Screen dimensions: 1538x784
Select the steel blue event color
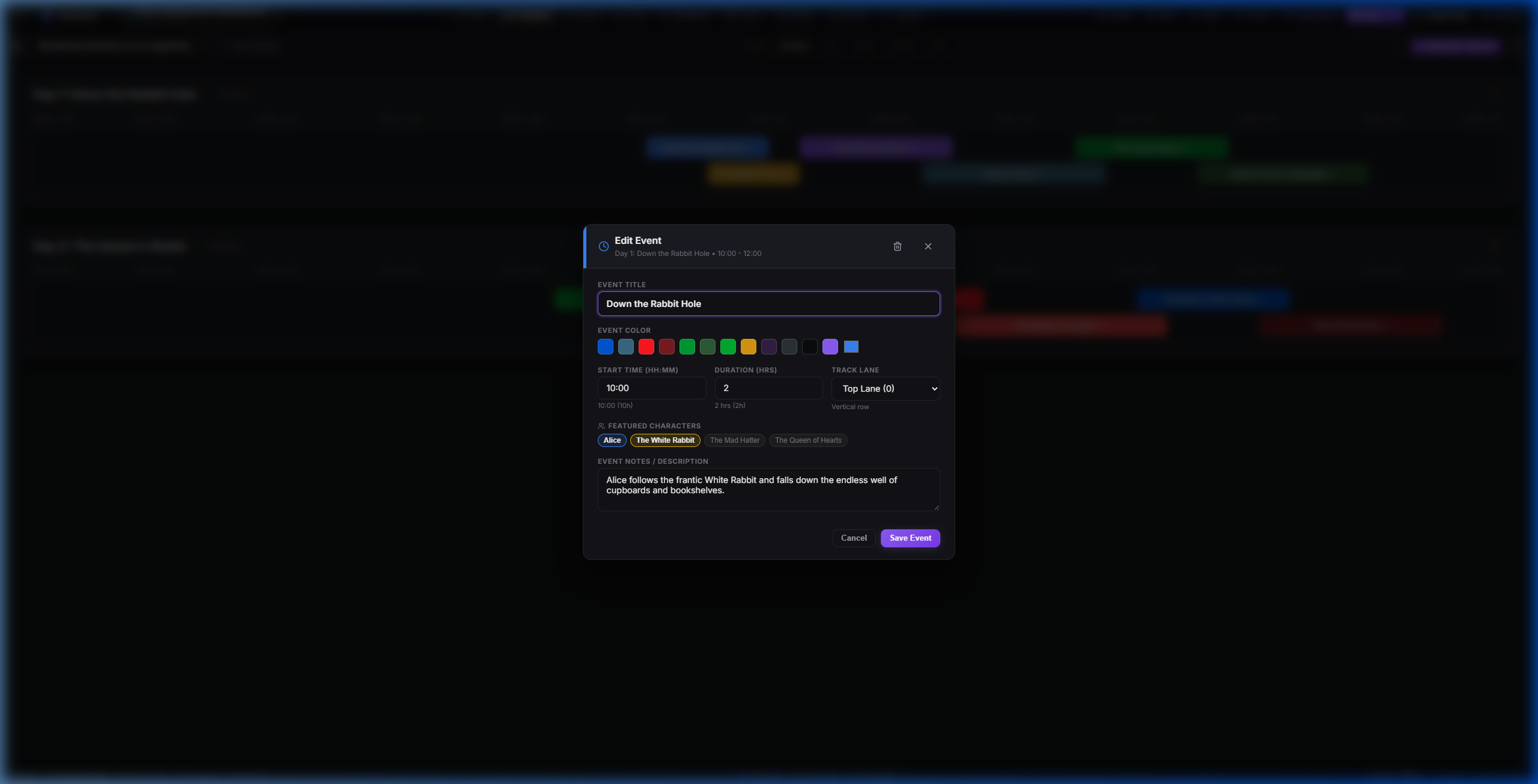point(625,347)
